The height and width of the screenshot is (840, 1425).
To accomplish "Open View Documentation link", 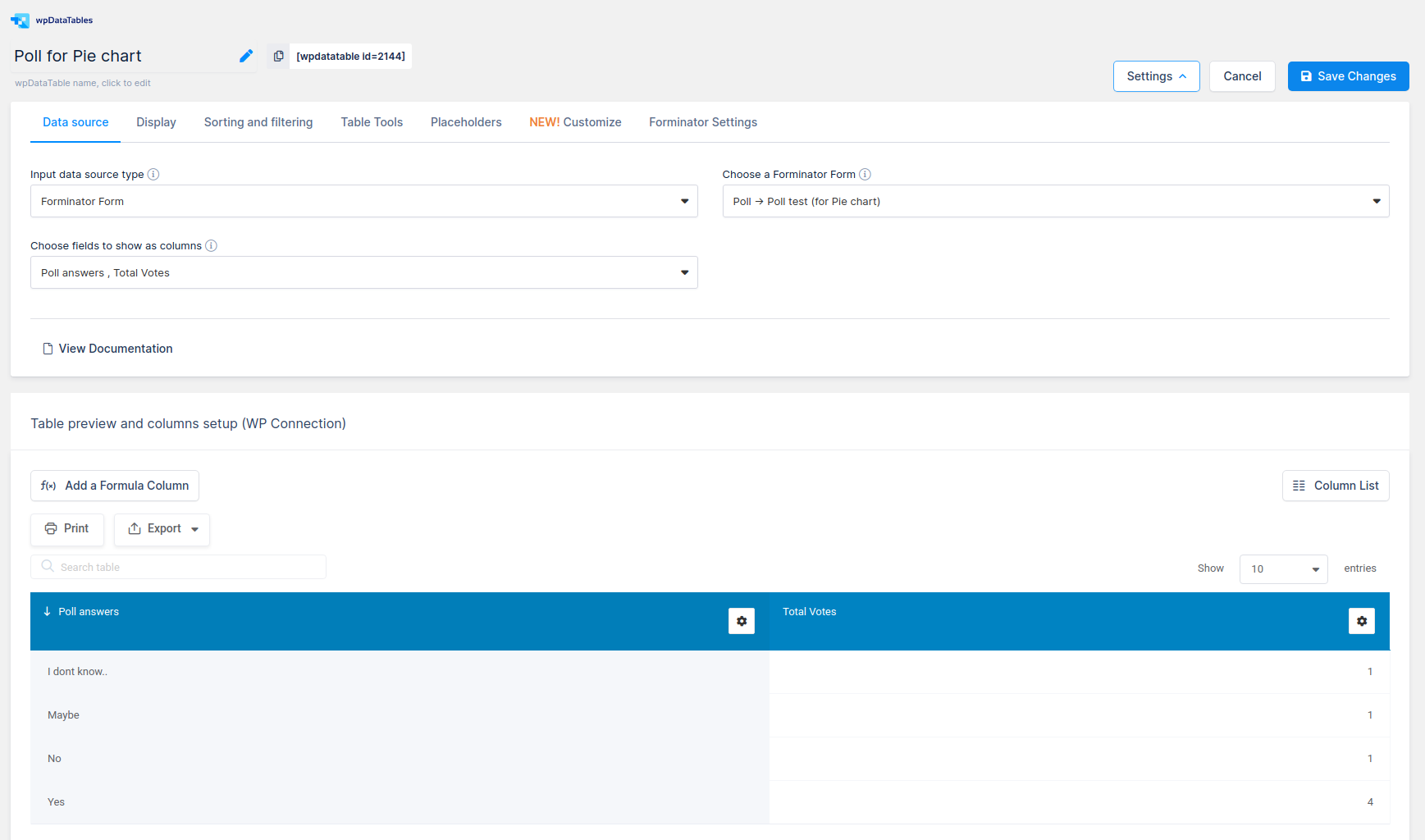I will (x=107, y=349).
